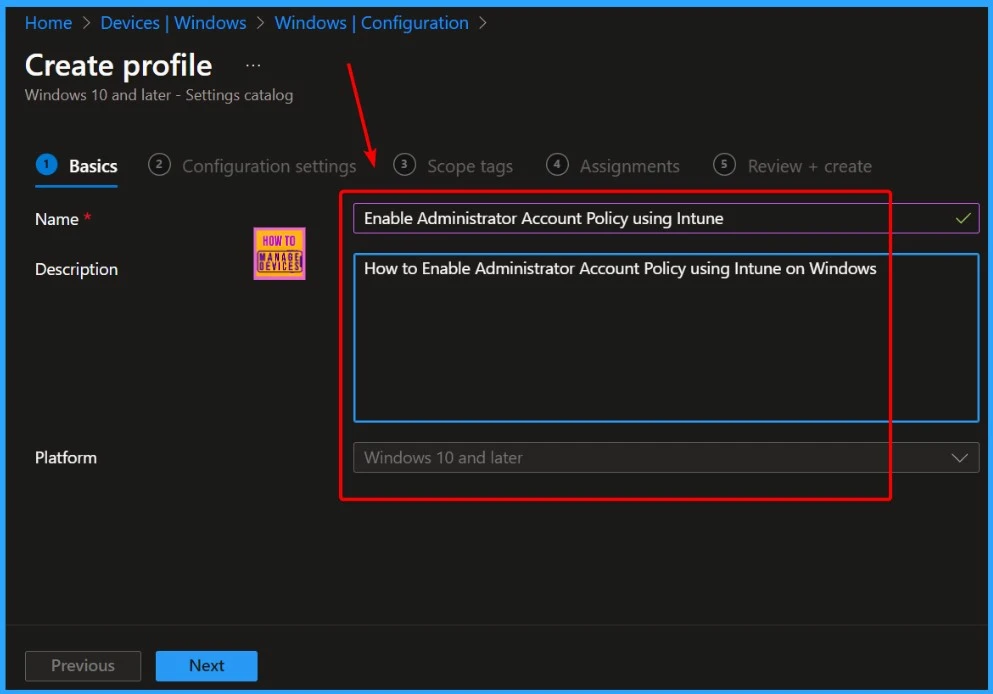This screenshot has width=993, height=694.
Task: Click the step 5 circle icon
Action: click(724, 165)
